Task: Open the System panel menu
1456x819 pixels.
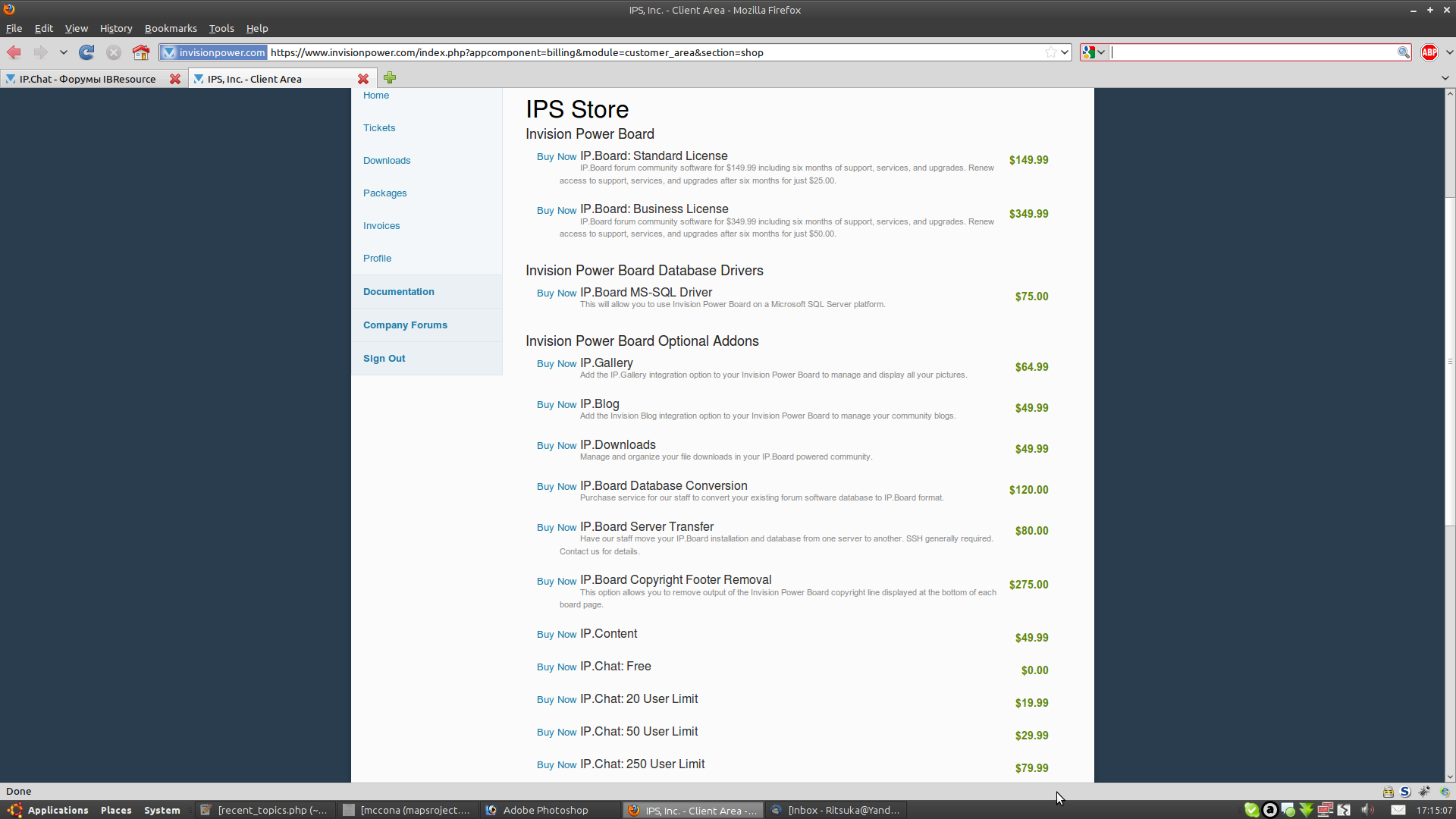Action: coord(162,810)
